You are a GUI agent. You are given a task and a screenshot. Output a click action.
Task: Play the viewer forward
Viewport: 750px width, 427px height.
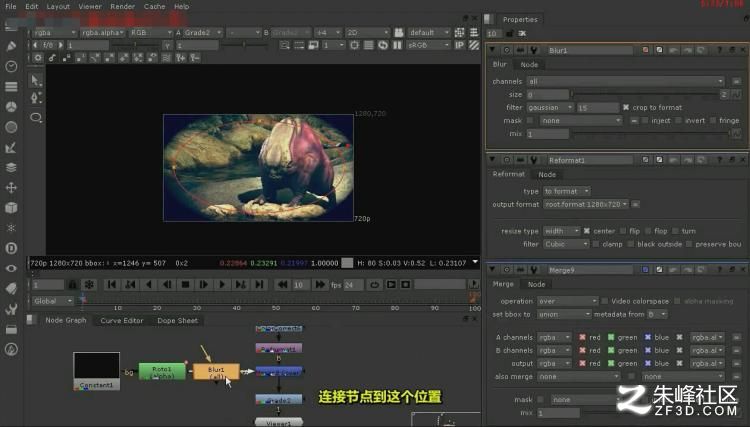(222, 285)
